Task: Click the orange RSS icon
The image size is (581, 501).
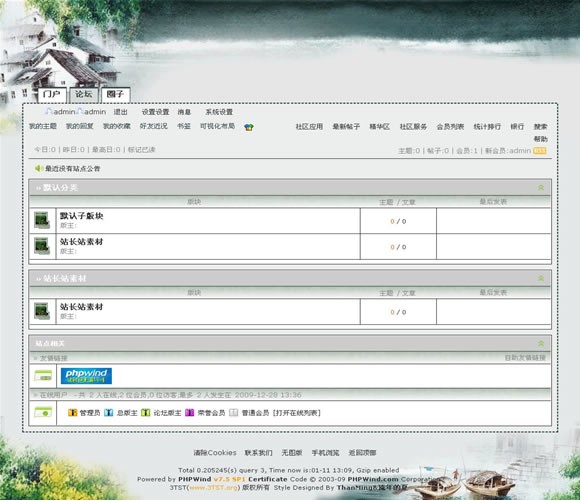Action: (540, 151)
